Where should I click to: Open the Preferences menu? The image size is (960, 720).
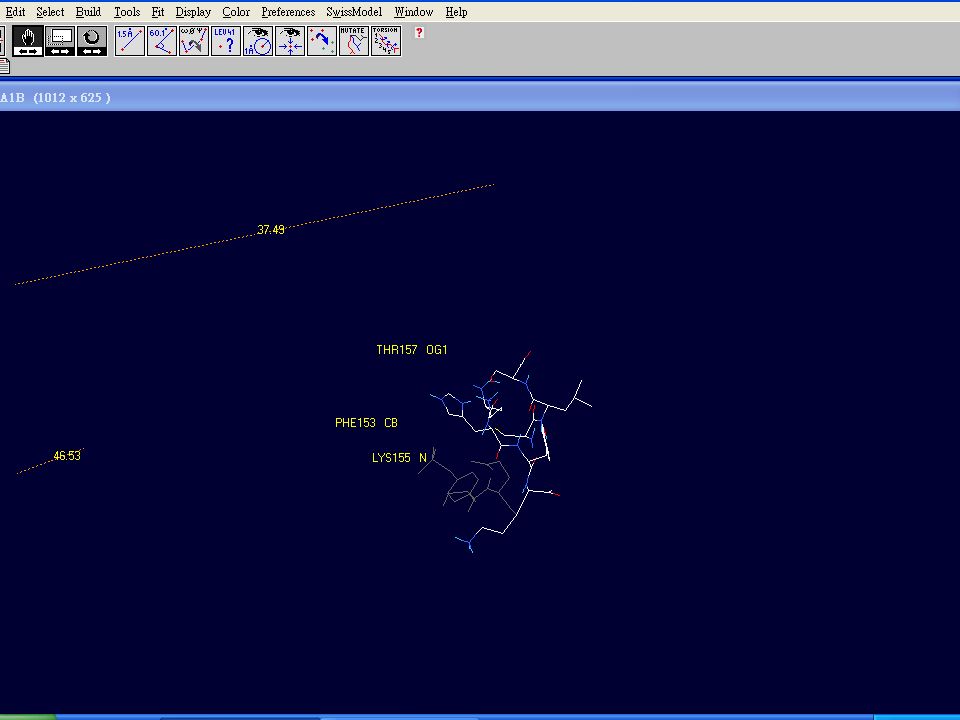click(x=288, y=12)
